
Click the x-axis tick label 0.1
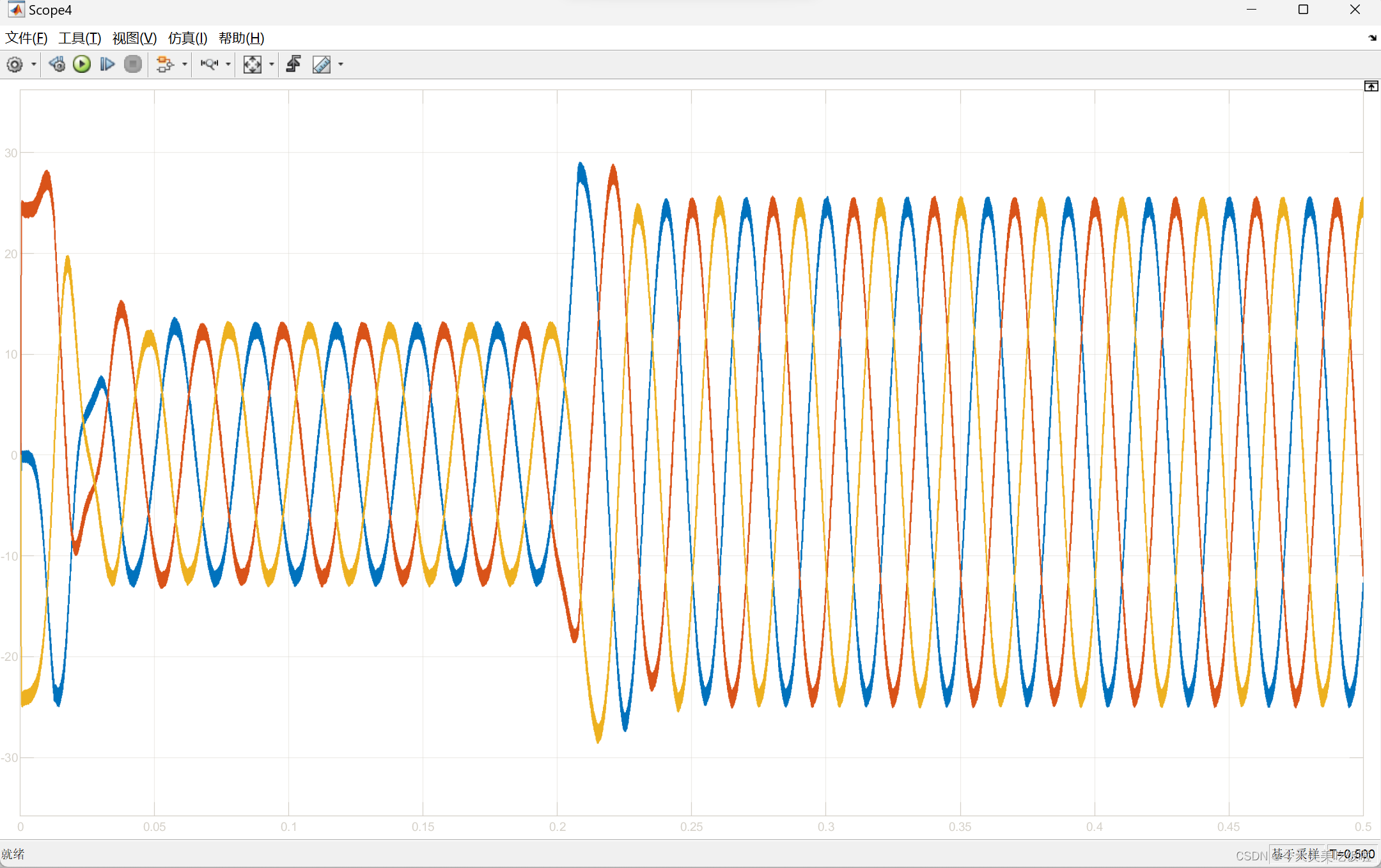pyautogui.click(x=288, y=827)
